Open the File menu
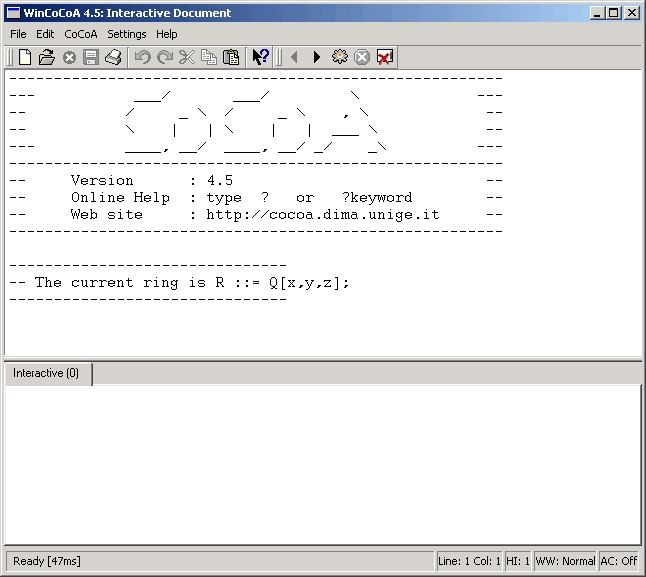Screen dimensions: 646x577 pyautogui.click(x=18, y=34)
